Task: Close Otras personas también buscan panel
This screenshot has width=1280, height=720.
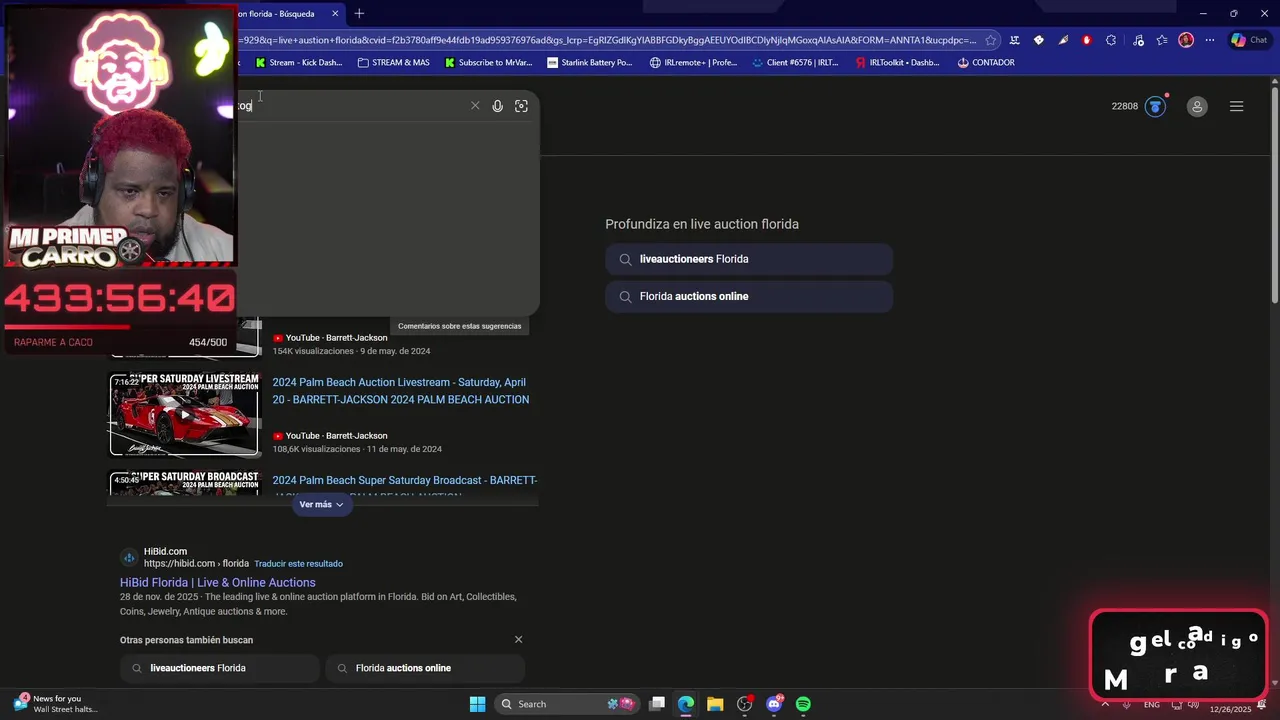Action: [x=518, y=639]
